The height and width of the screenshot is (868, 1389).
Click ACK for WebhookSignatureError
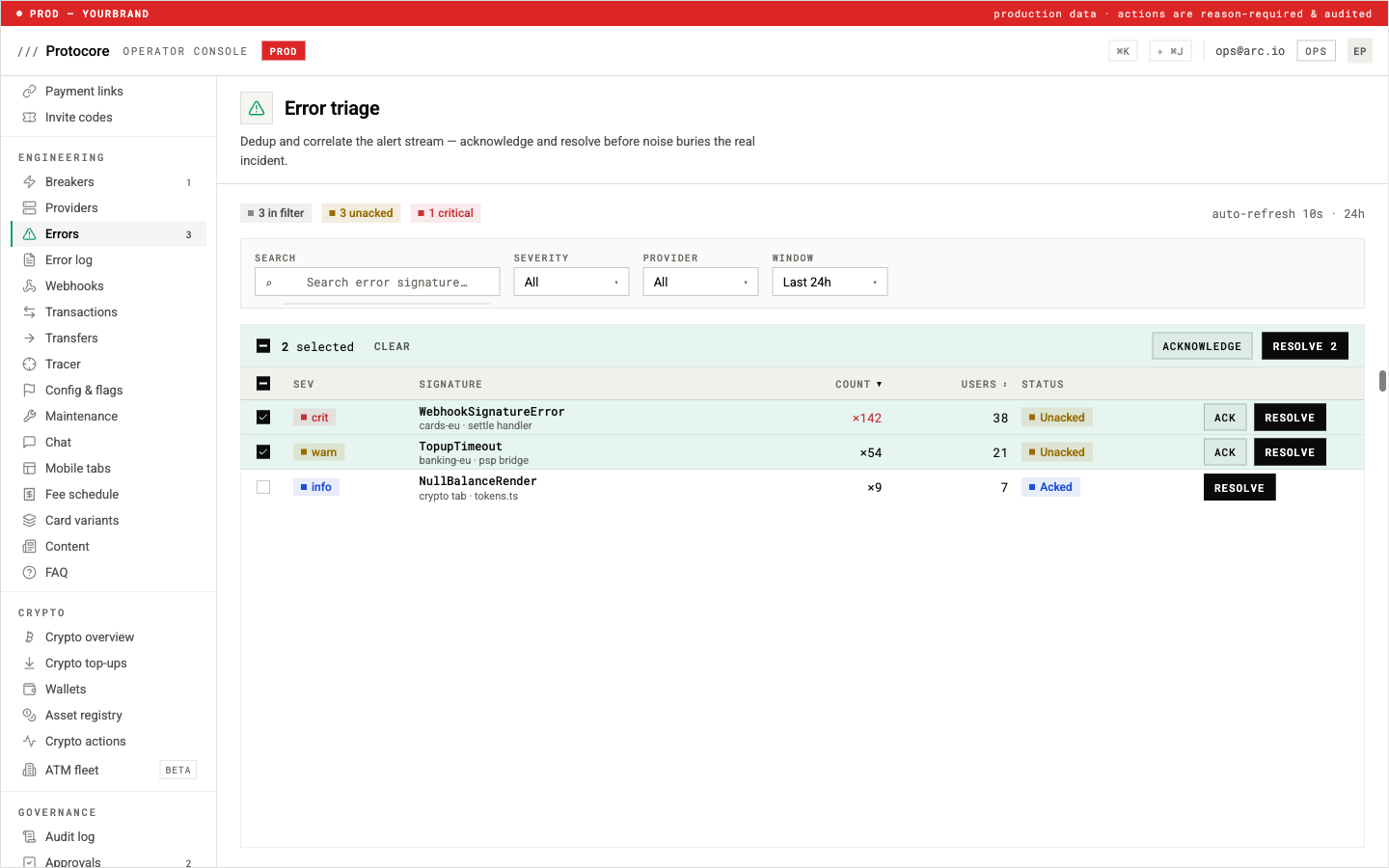pos(1225,418)
